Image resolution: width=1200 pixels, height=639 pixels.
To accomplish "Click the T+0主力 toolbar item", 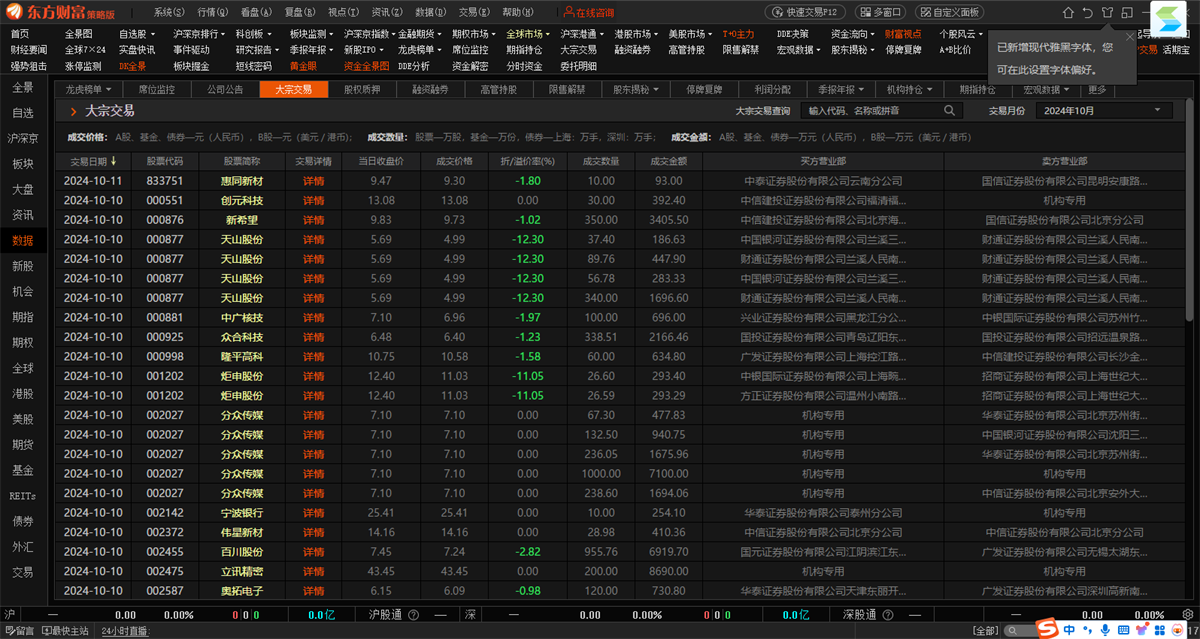I will click(x=738, y=34).
